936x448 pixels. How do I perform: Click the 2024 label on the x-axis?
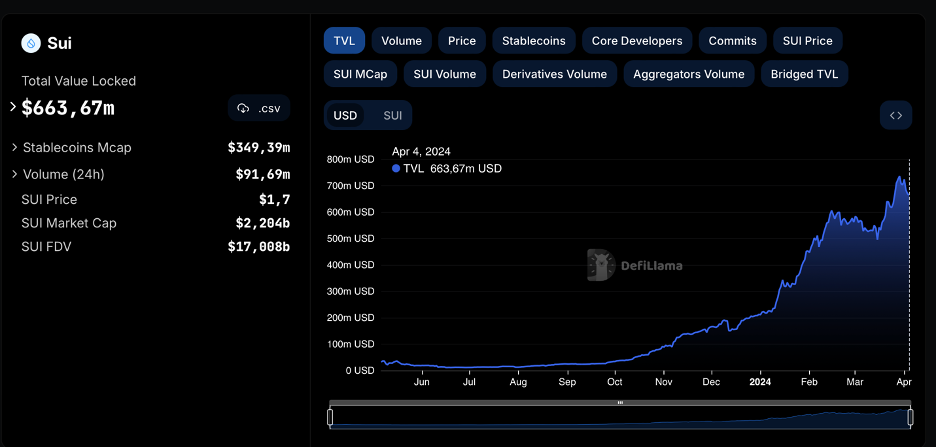pyautogui.click(x=760, y=382)
